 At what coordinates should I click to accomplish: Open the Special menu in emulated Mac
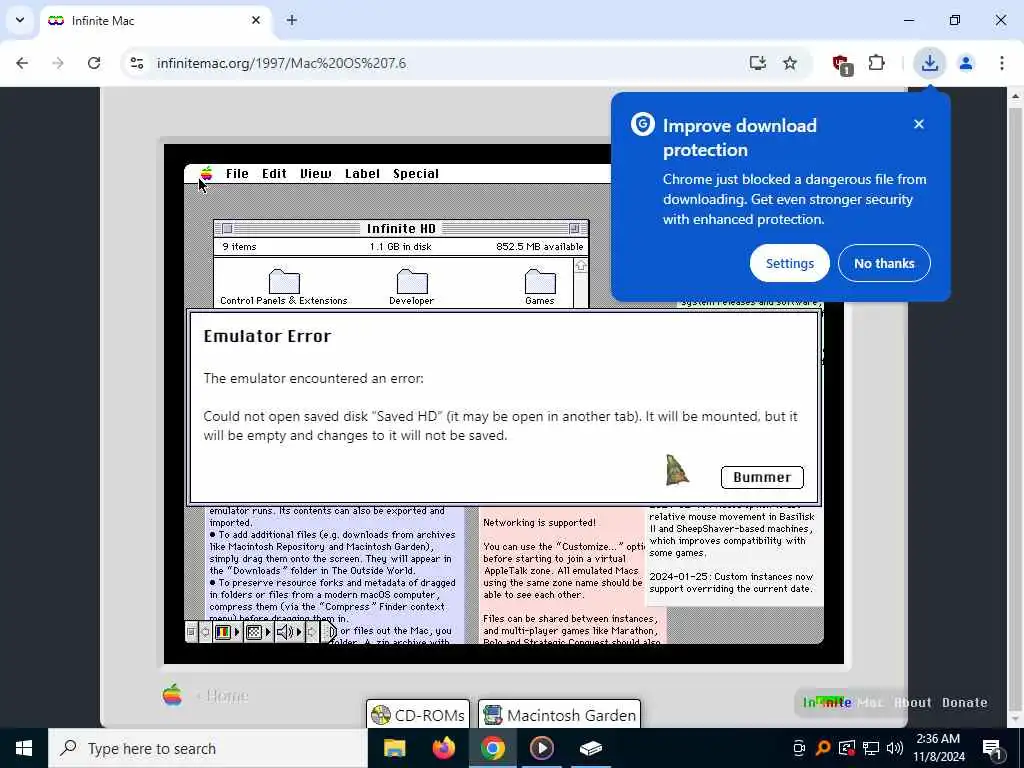[416, 174]
